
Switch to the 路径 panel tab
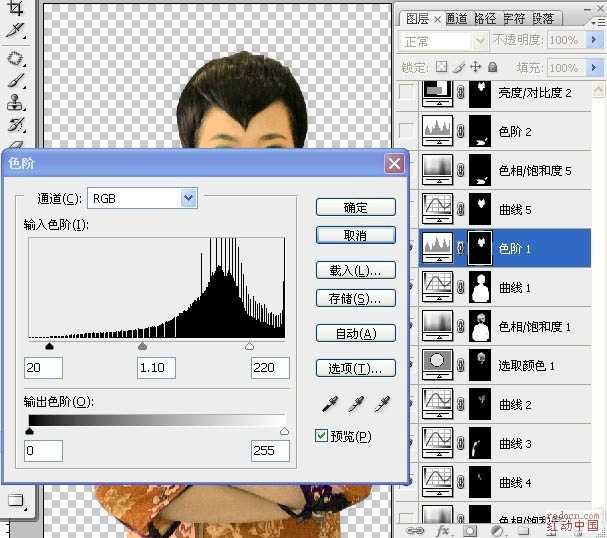click(x=485, y=18)
